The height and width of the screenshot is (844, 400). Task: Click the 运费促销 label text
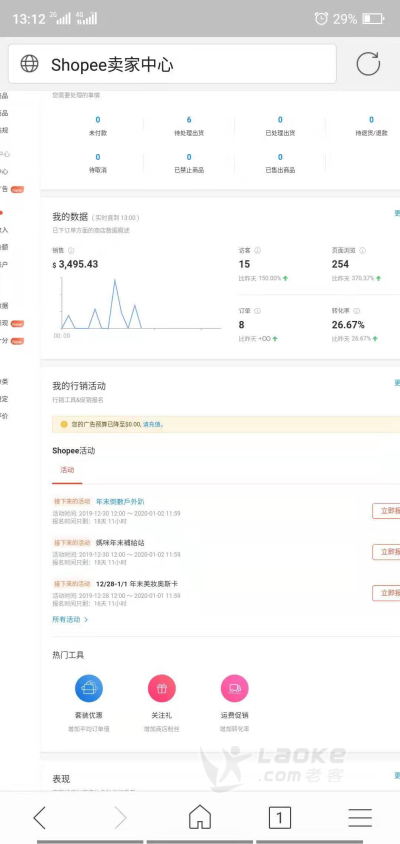(235, 715)
